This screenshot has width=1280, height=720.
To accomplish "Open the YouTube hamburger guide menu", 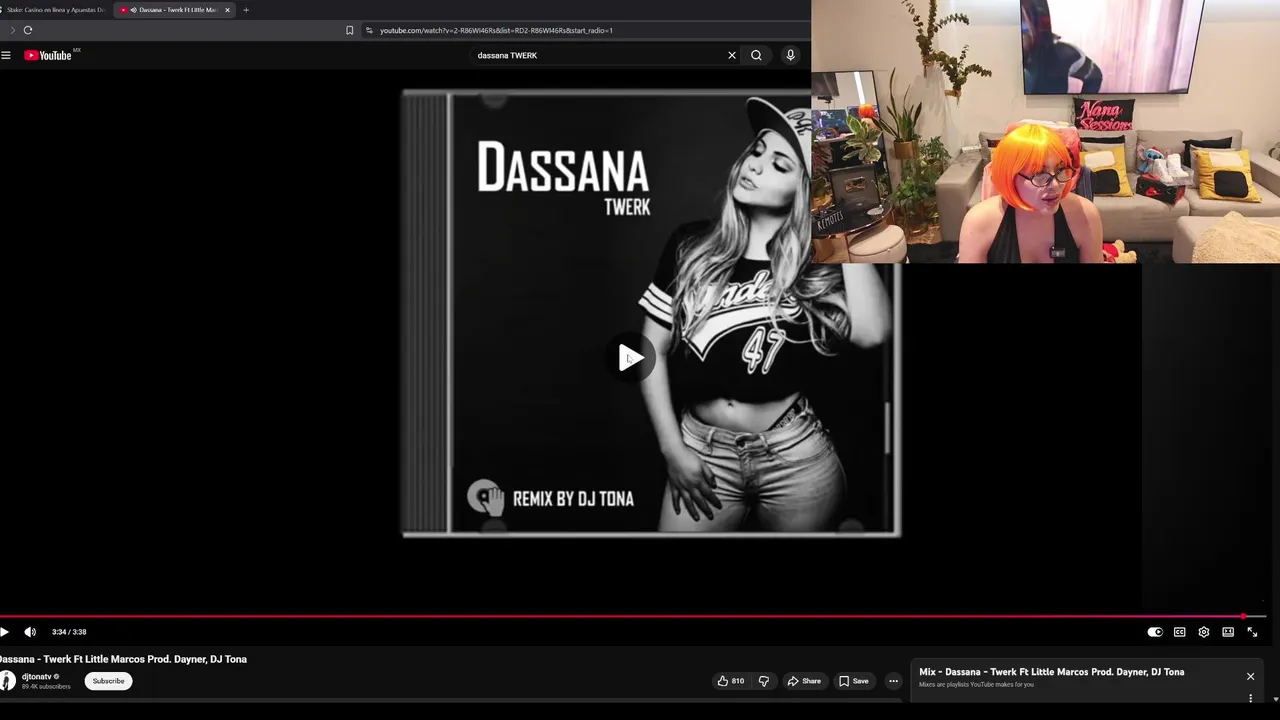I will [6, 55].
